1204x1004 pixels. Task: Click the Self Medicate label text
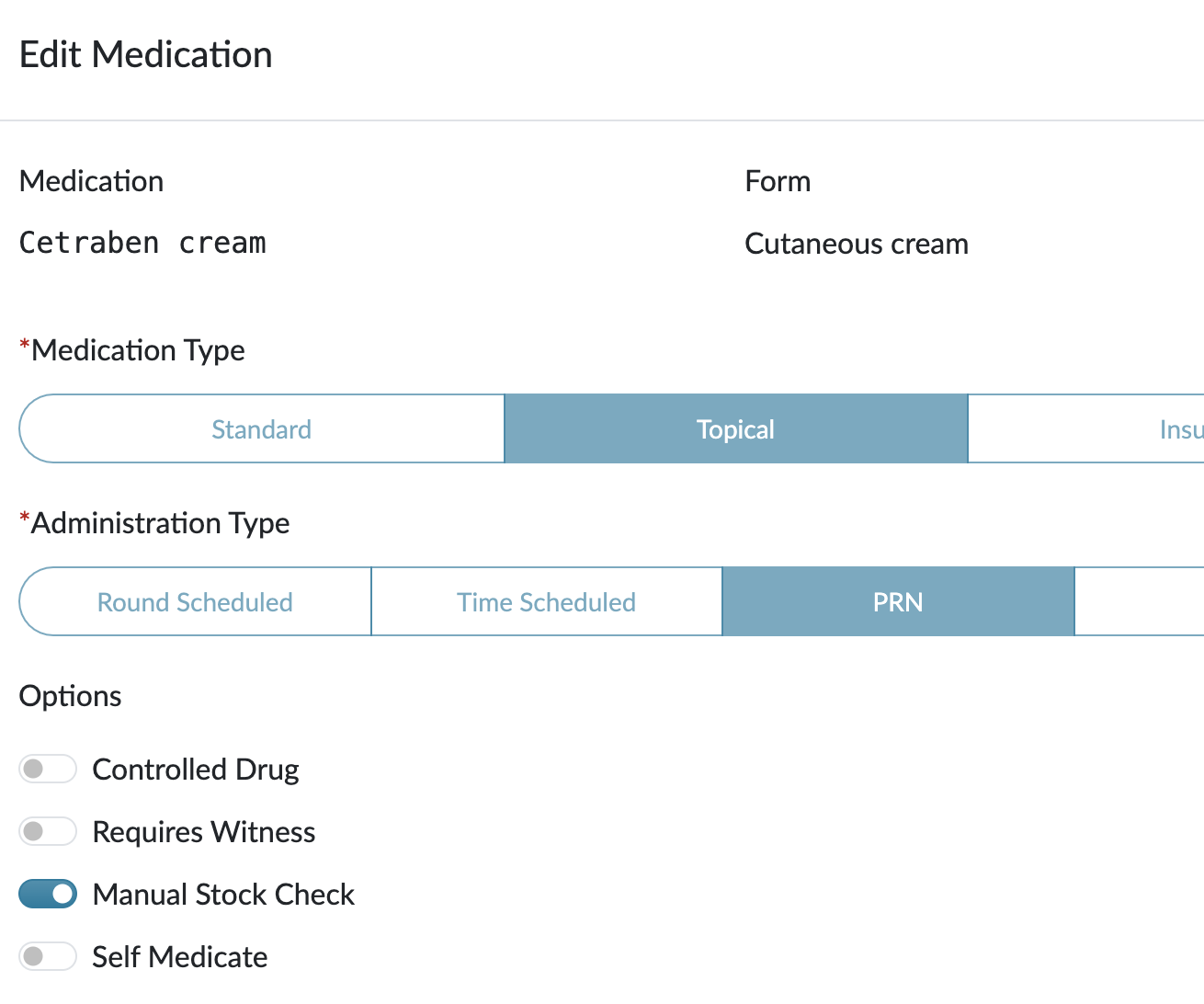pyautogui.click(x=180, y=957)
